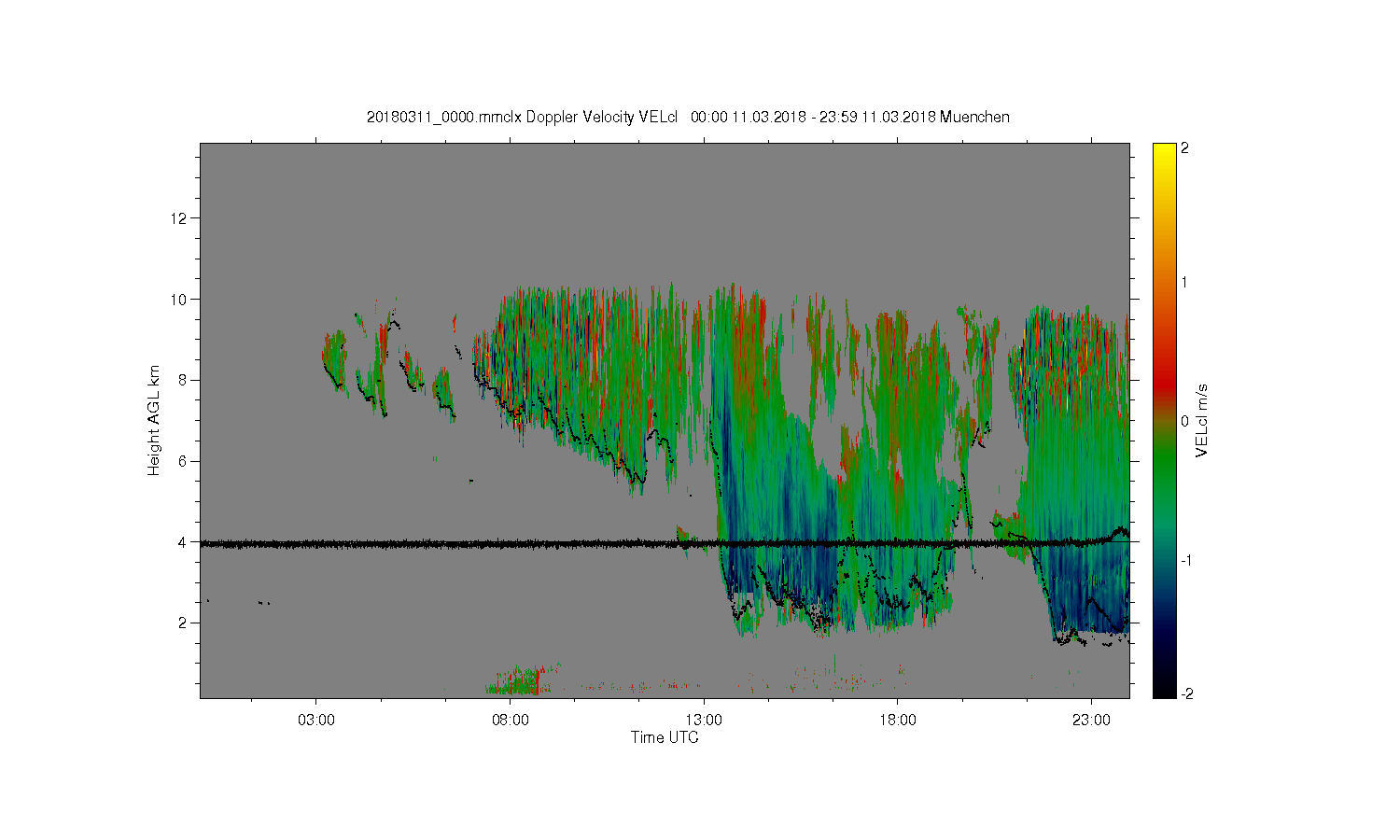Viewport: 1400px width, 840px height.
Task: Click the '13:00' time tick label
Action: (x=704, y=720)
